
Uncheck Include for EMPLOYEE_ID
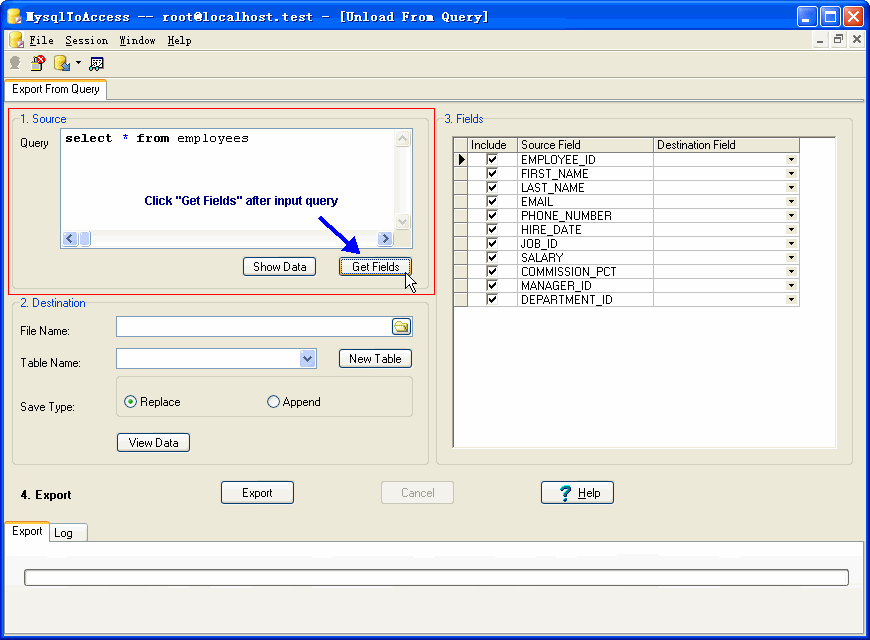pos(492,159)
